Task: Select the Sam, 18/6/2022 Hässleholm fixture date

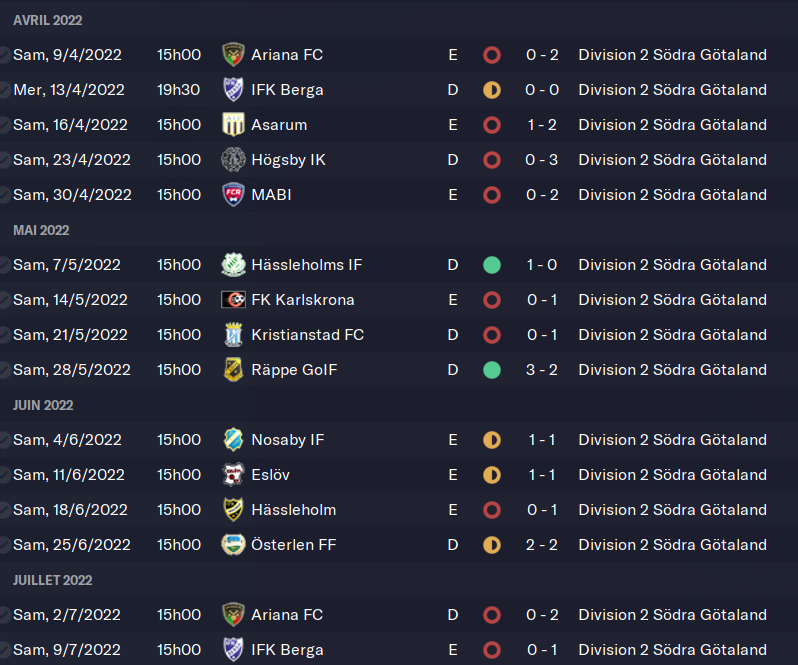Action: (x=70, y=510)
